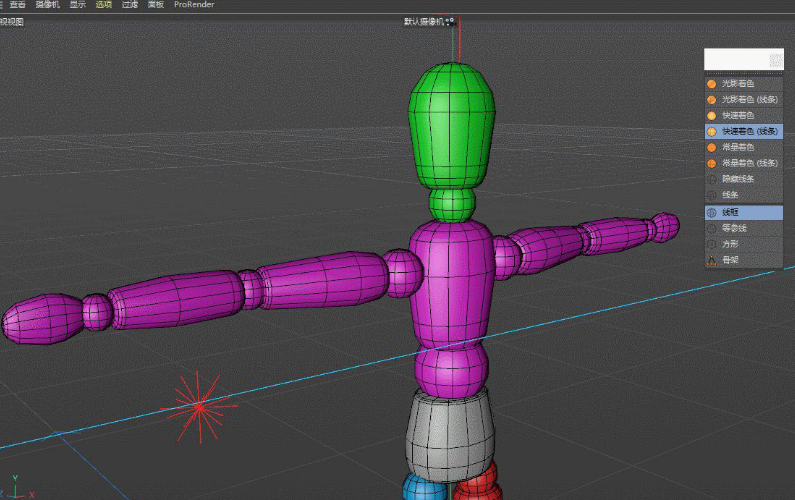Select the blue leg segment

pyautogui.click(x=425, y=487)
